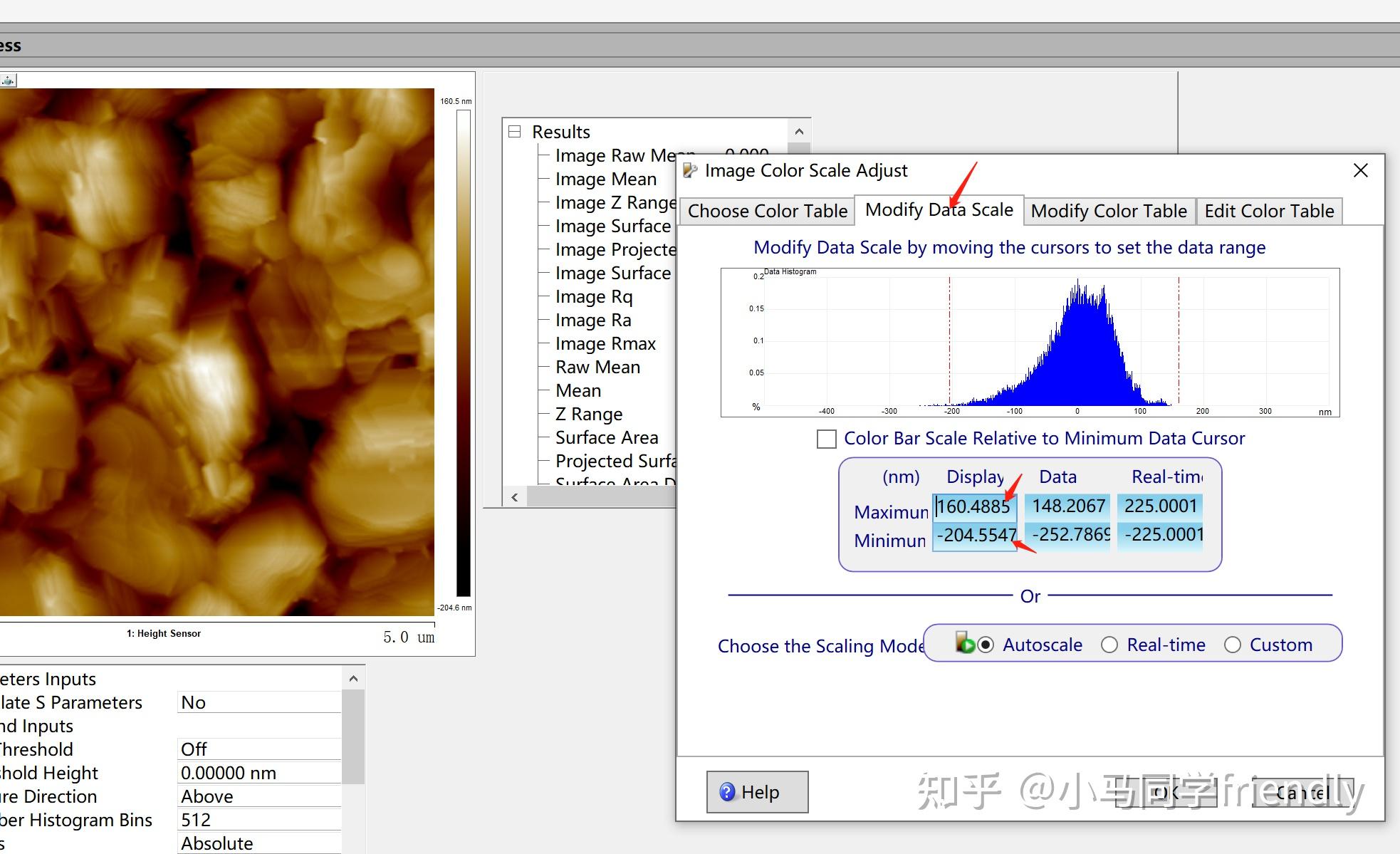
Task: Open the Direction Above value dropdown
Action: tap(258, 796)
